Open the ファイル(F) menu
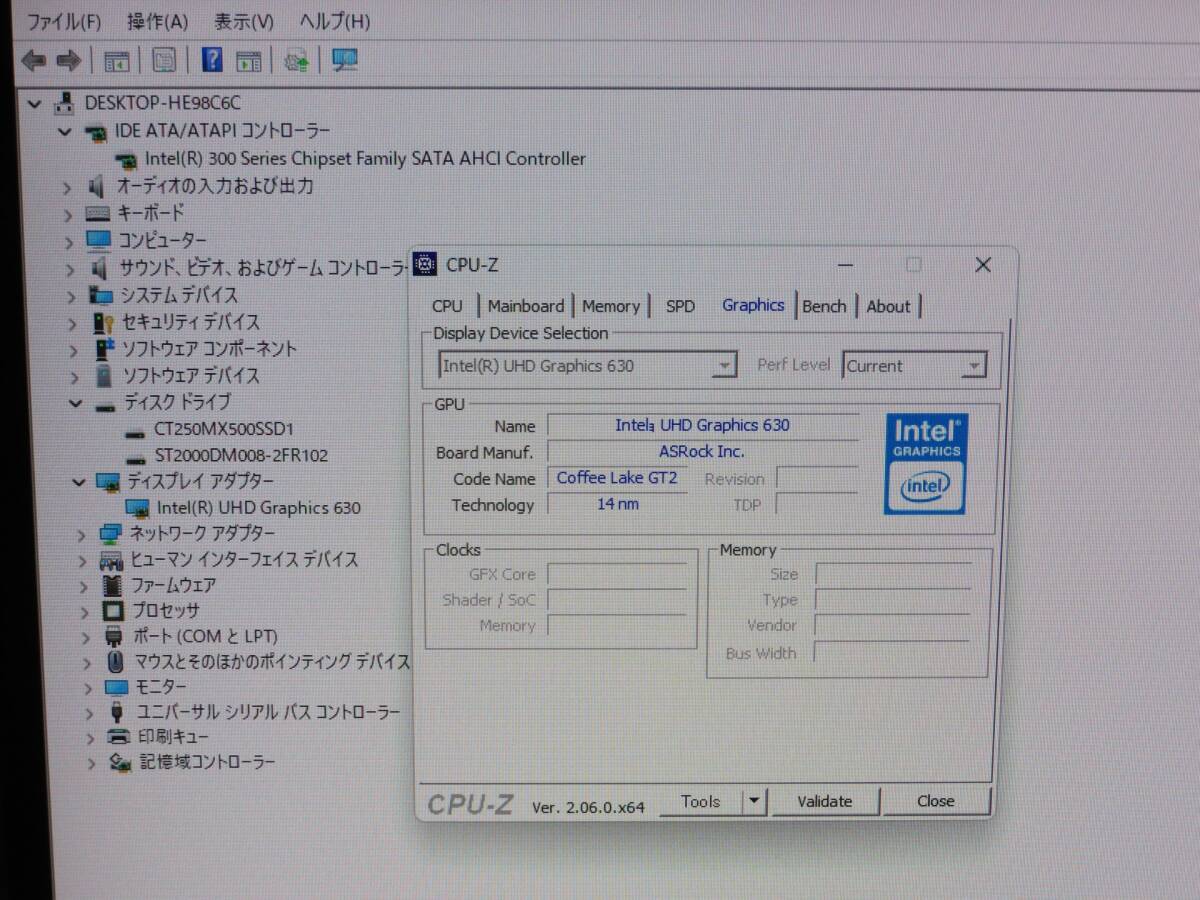The width and height of the screenshot is (1200, 900). (x=64, y=20)
